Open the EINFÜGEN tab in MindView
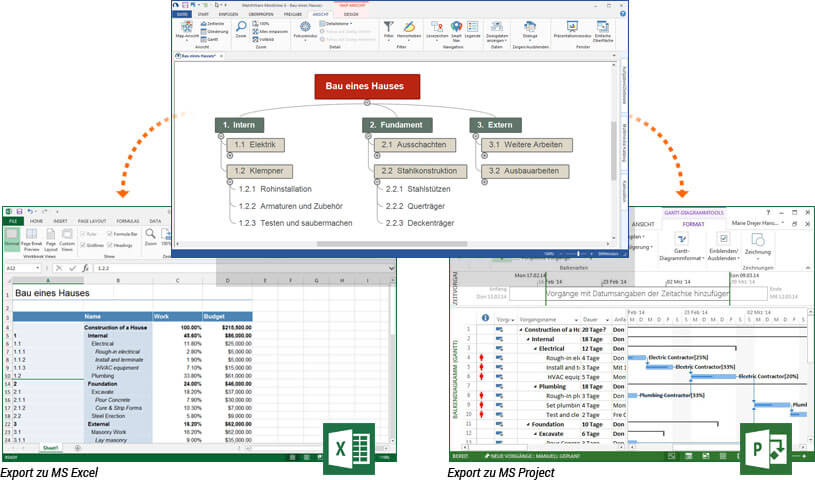The width and height of the screenshot is (815, 480). click(x=228, y=15)
